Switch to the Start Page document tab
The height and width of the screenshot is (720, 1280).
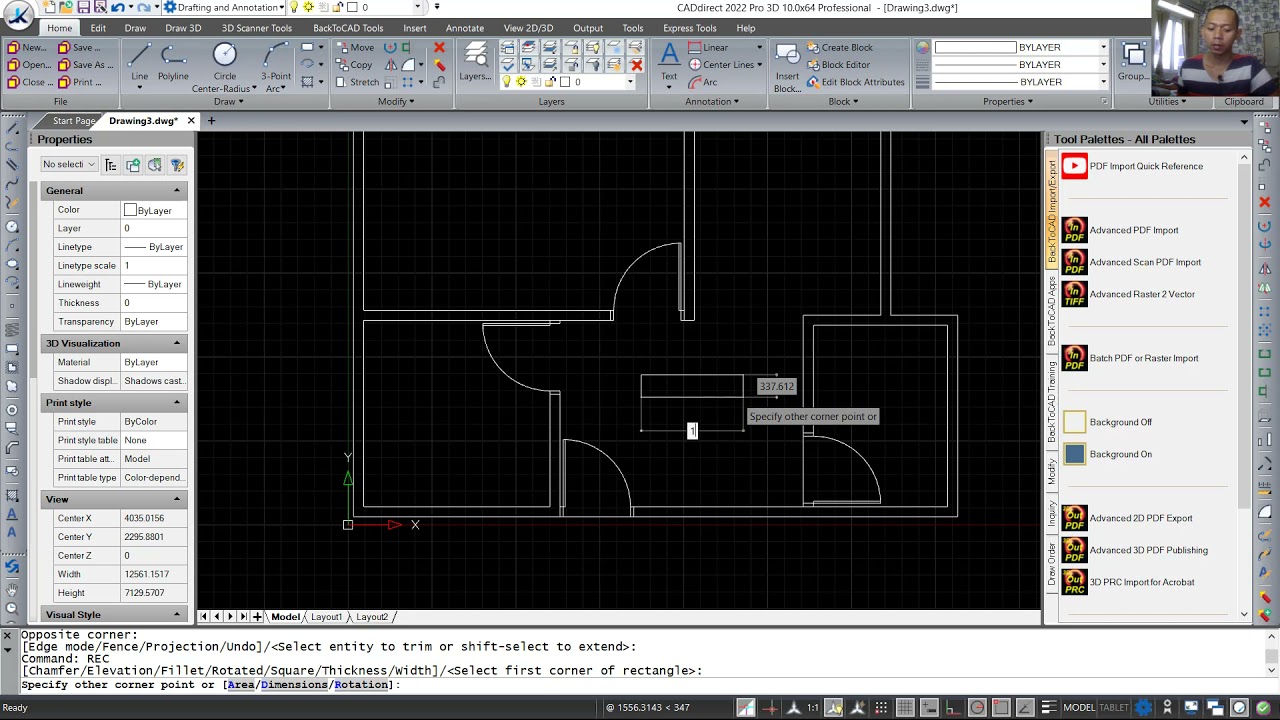click(74, 120)
